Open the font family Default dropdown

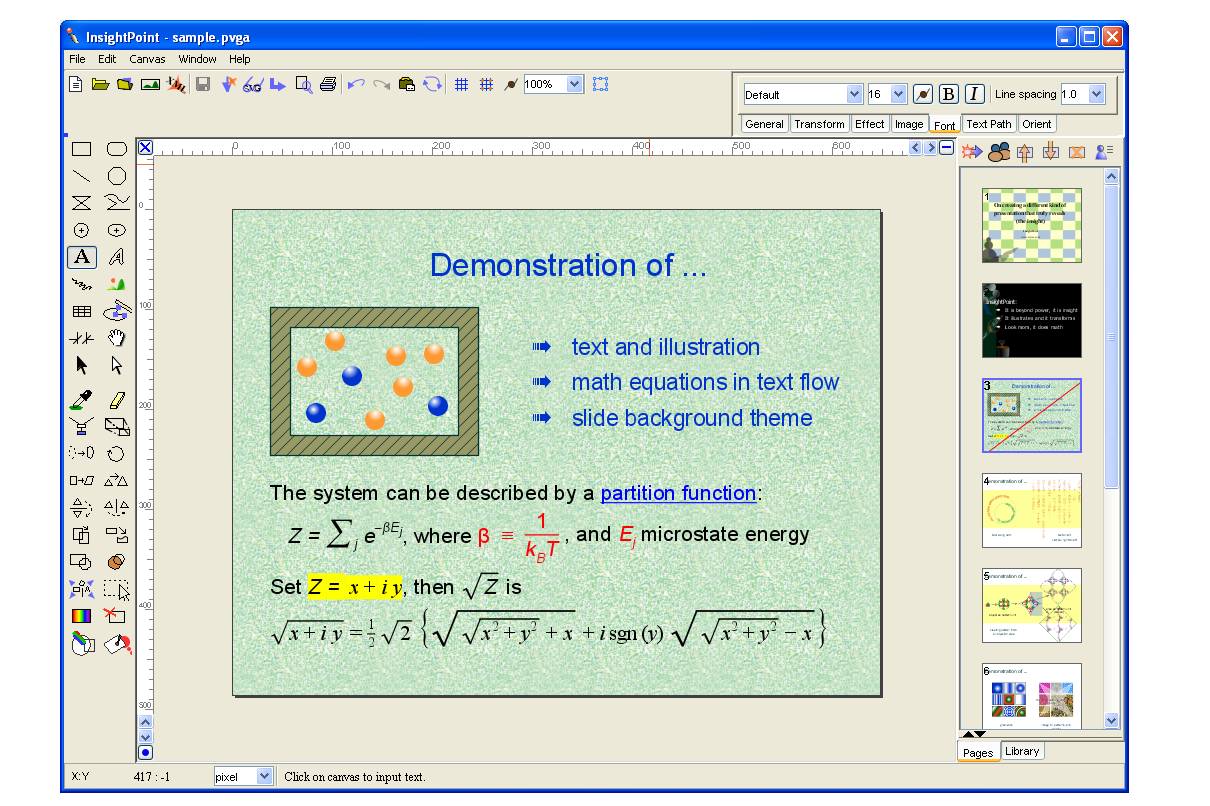[x=854, y=94]
